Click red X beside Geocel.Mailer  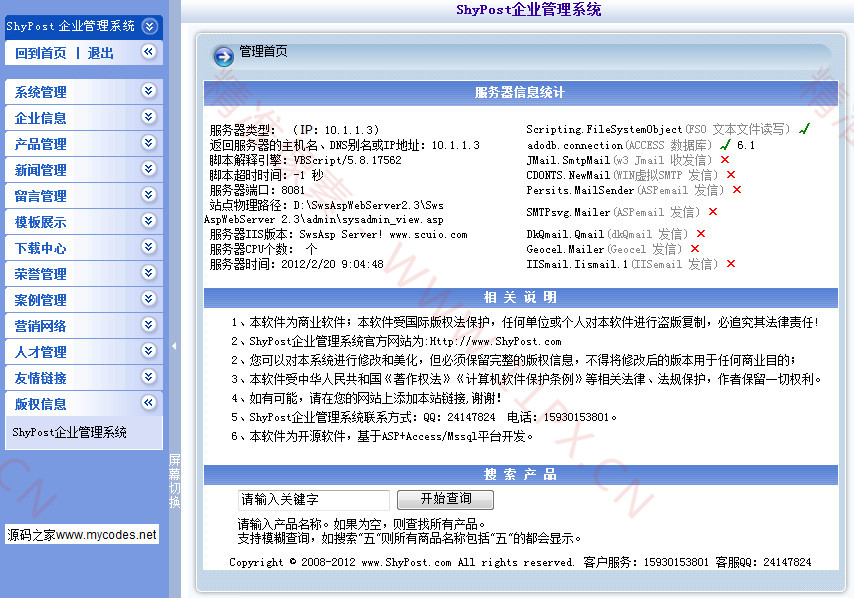tap(695, 249)
